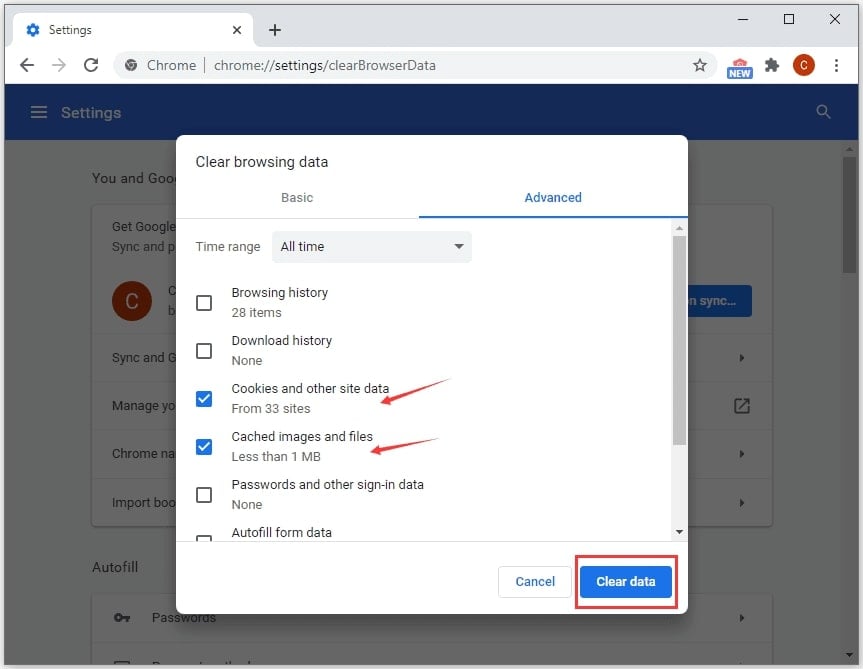Click the key icon beside Passwords
Screen dimensions: 863x669
coord(122,618)
